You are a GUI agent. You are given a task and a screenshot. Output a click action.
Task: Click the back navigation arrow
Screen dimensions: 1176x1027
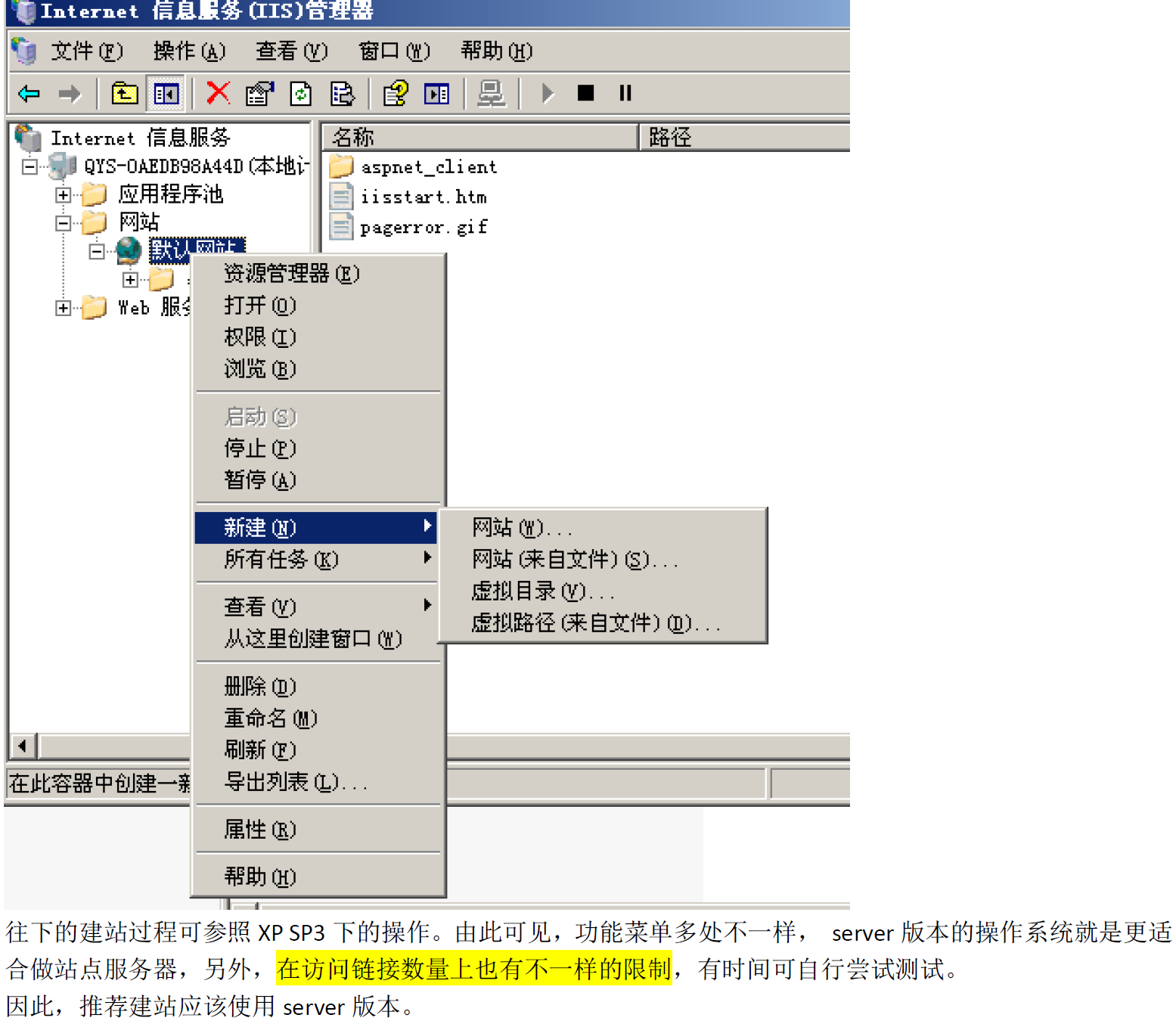(27, 93)
